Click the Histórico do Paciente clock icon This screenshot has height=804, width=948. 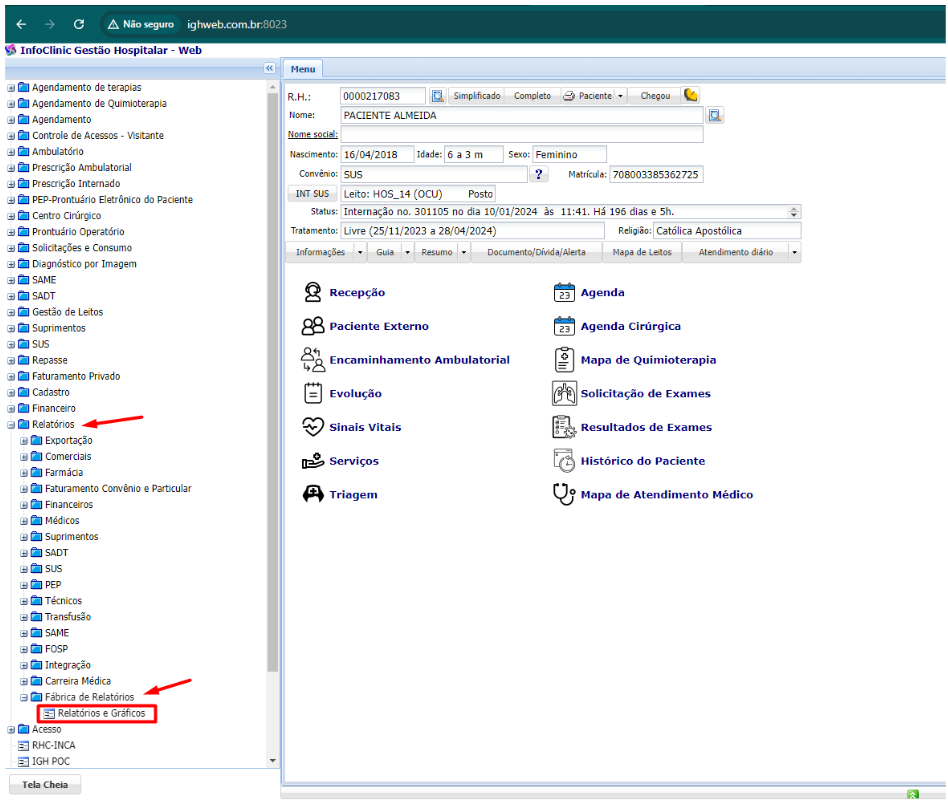coord(564,461)
